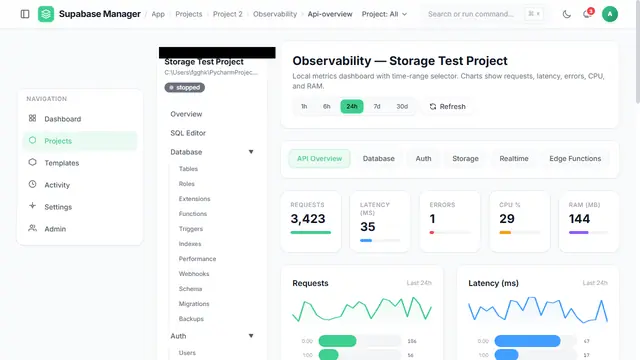Click the green Requests line chart
Screen dimensions: 640x360
coord(362,309)
